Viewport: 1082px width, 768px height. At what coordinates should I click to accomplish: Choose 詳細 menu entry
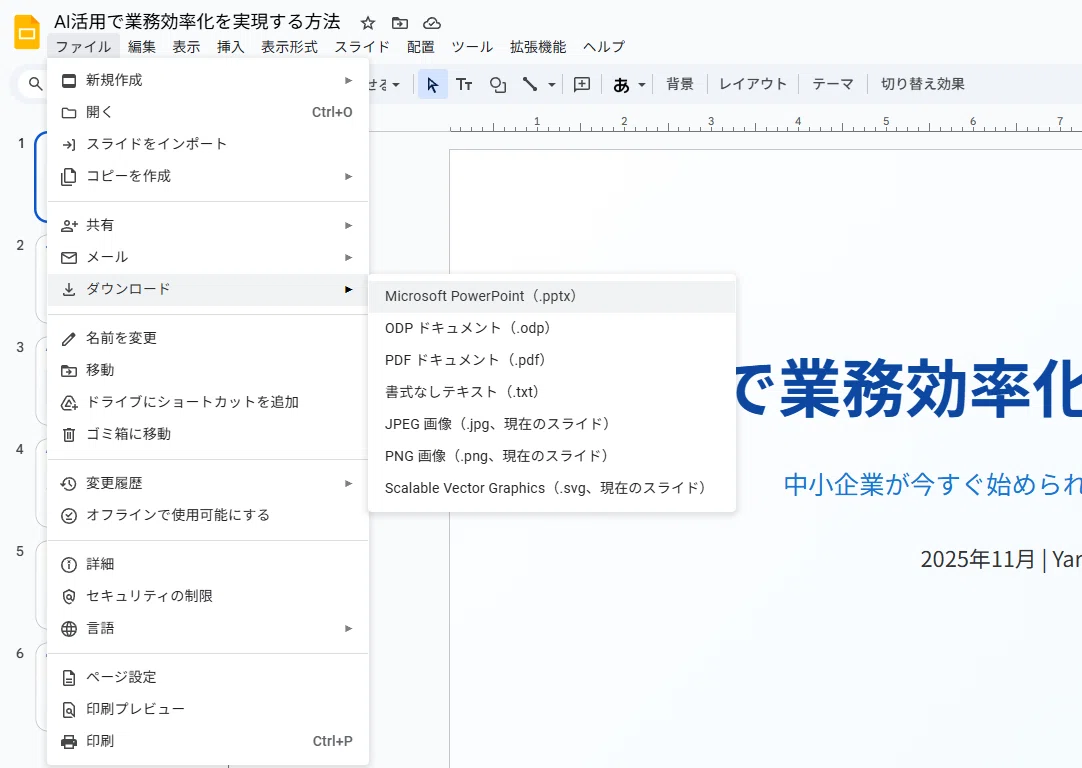(x=208, y=564)
